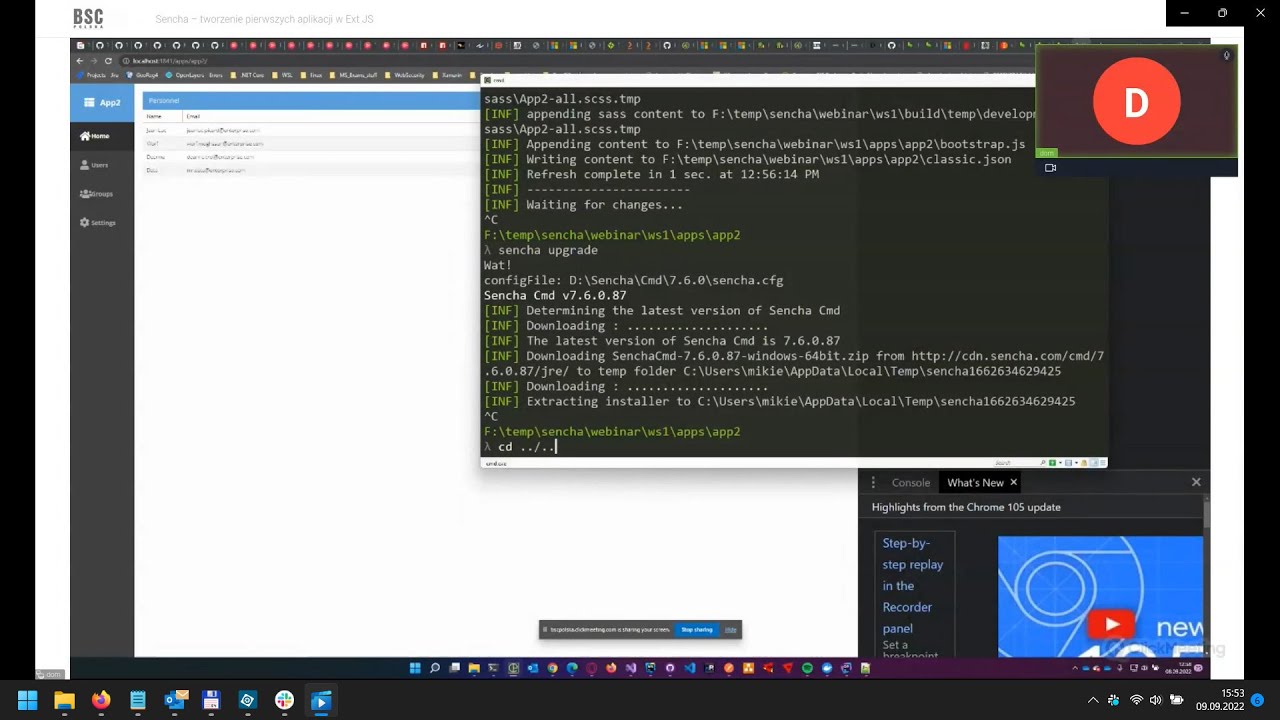The width and height of the screenshot is (1280, 720).
Task: Open the volume control in system tray
Action: (1156, 701)
